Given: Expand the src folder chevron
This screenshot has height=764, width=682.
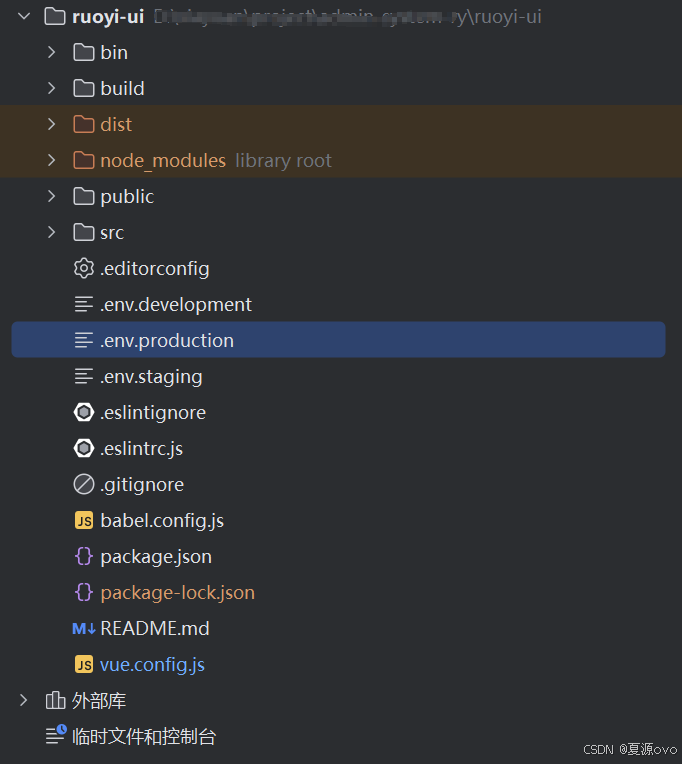Looking at the screenshot, I should tap(52, 233).
